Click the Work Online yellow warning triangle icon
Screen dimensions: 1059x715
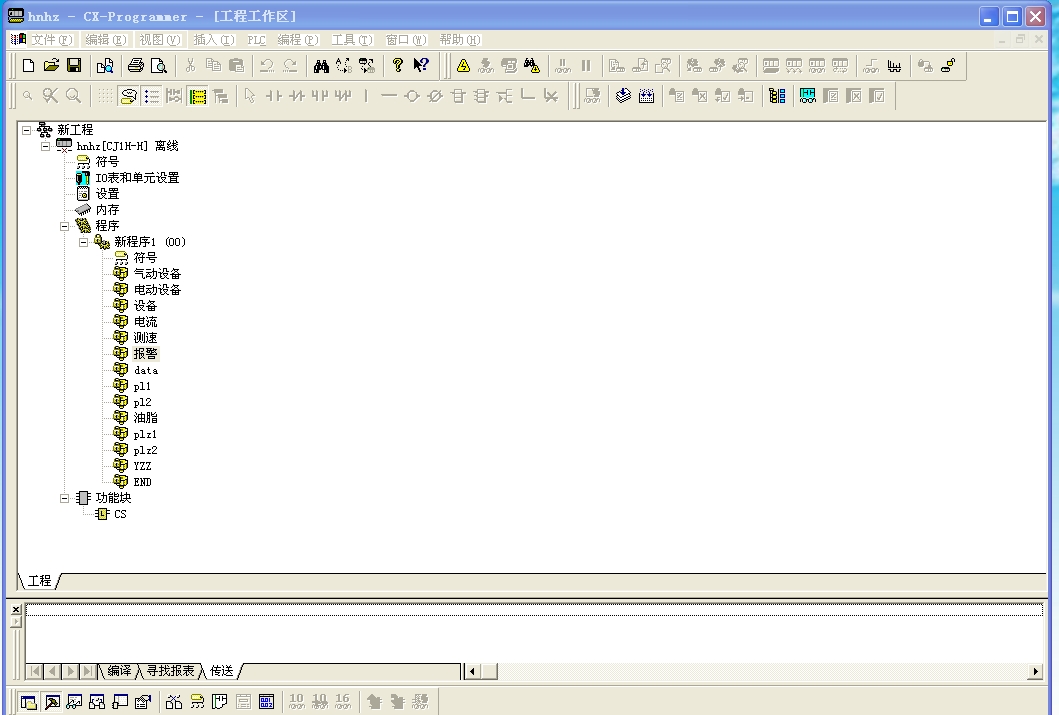coord(464,66)
